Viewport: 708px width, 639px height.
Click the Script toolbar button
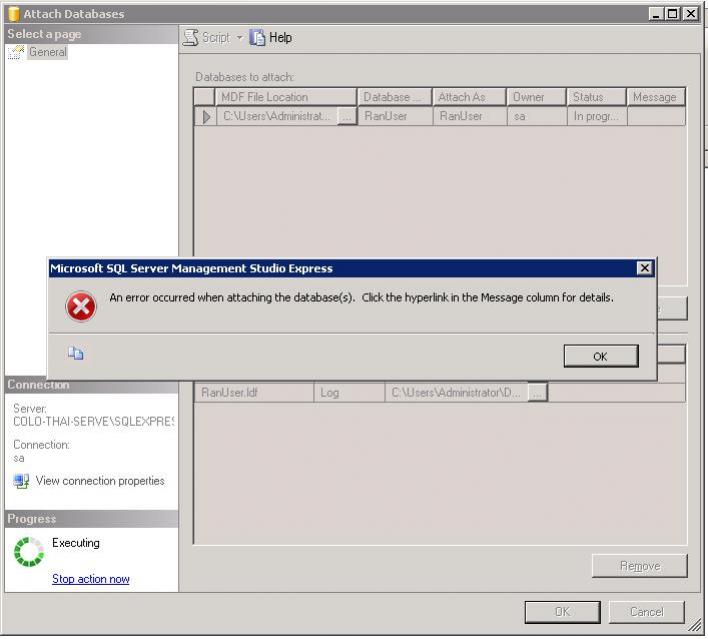point(207,37)
